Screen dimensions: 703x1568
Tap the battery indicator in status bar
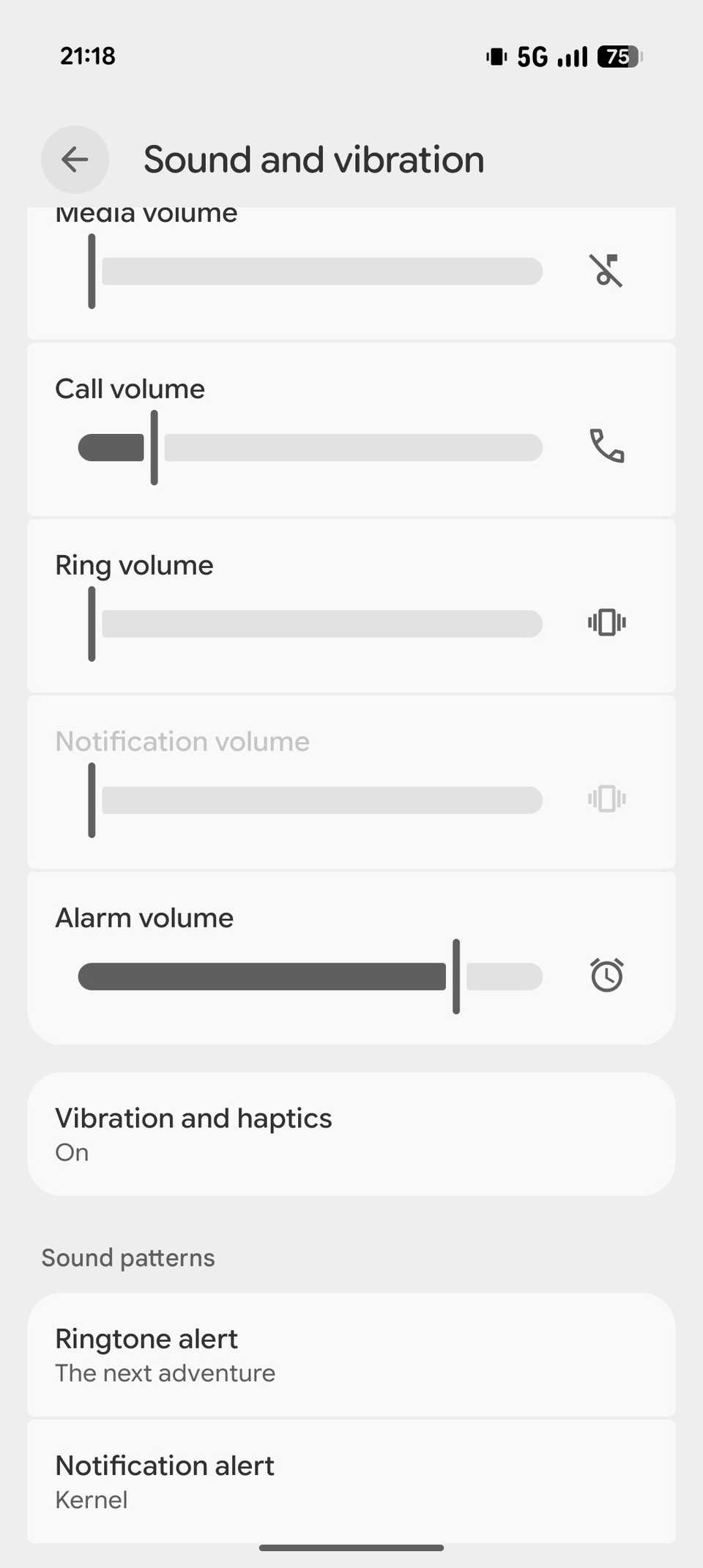(619, 56)
